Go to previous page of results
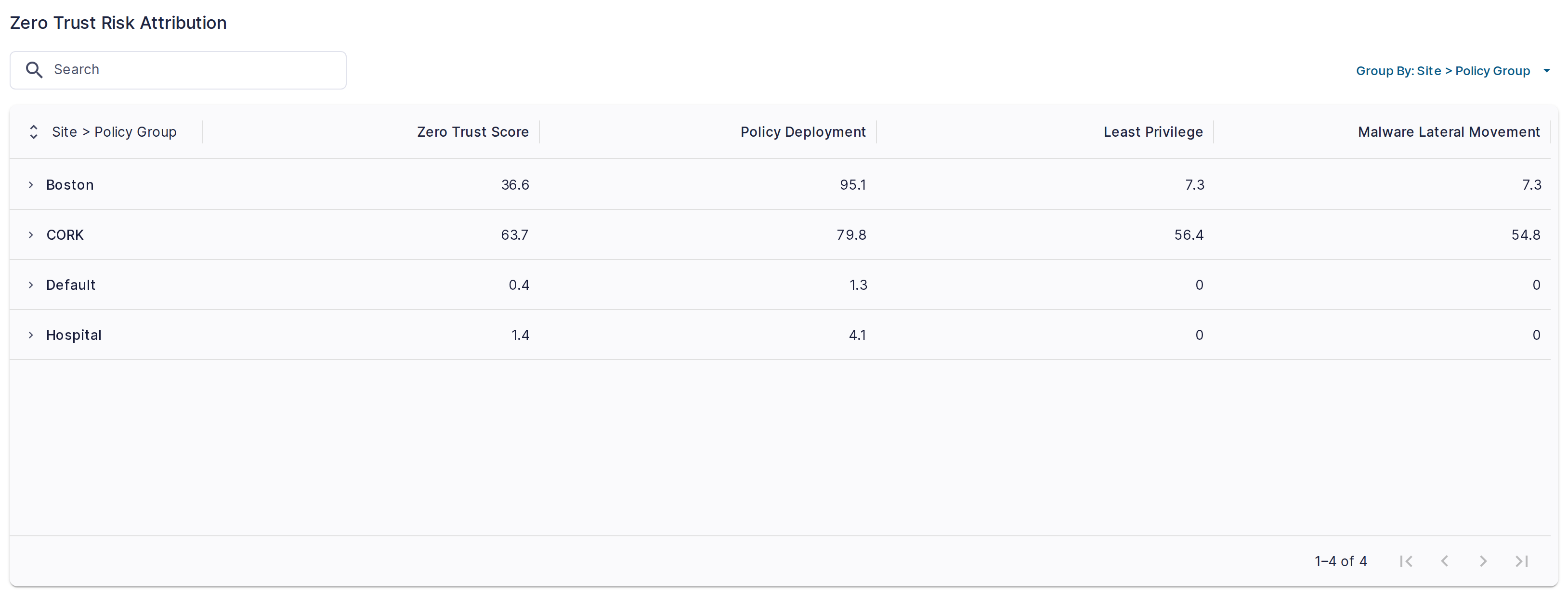 1444,561
